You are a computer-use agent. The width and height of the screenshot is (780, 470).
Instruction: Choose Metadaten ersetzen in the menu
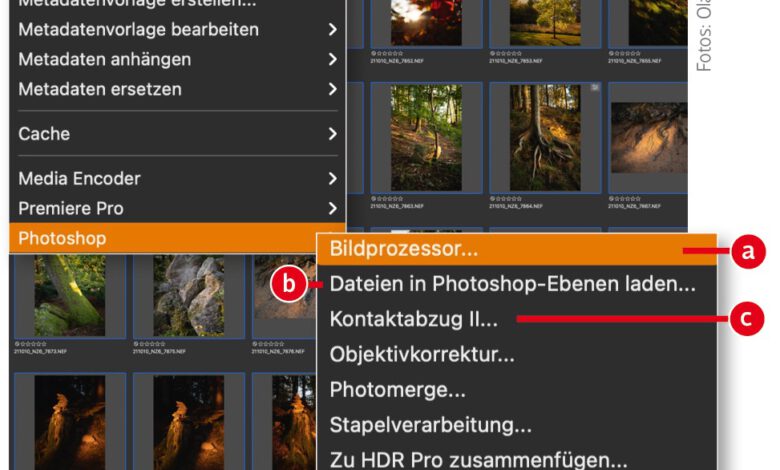(178, 89)
